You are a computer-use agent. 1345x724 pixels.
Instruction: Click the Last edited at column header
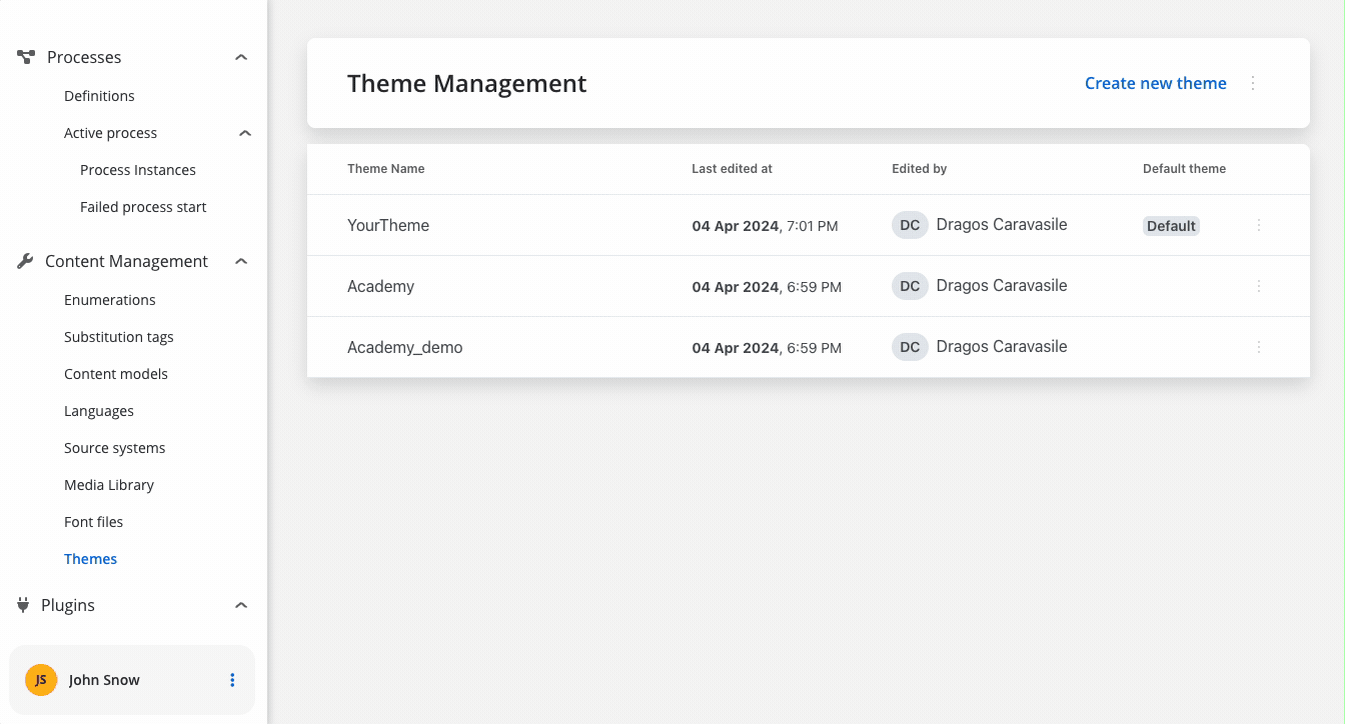coord(732,169)
